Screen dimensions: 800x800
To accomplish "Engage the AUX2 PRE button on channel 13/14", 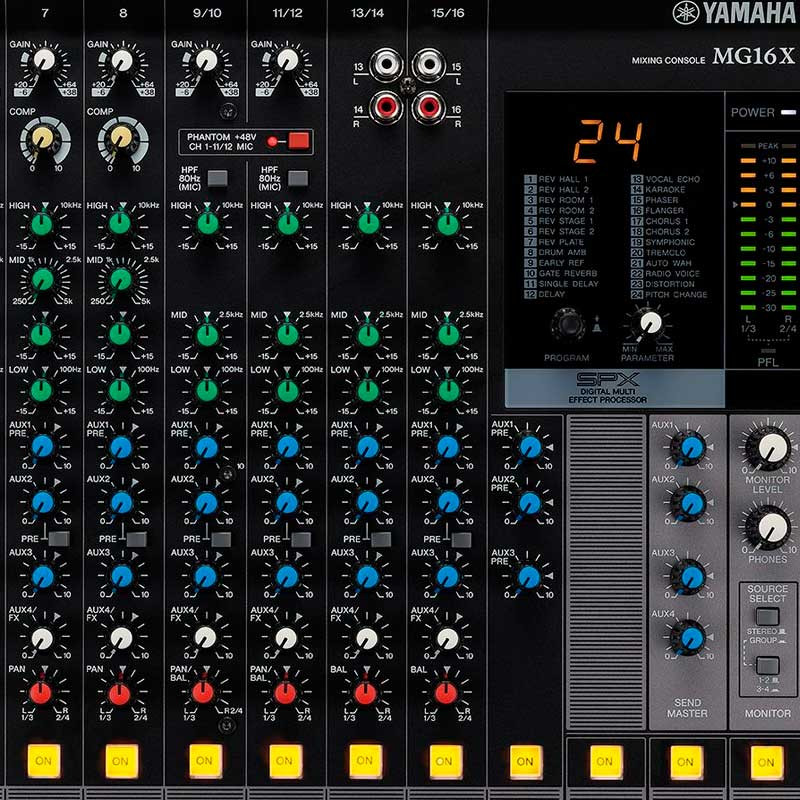I will (x=381, y=539).
